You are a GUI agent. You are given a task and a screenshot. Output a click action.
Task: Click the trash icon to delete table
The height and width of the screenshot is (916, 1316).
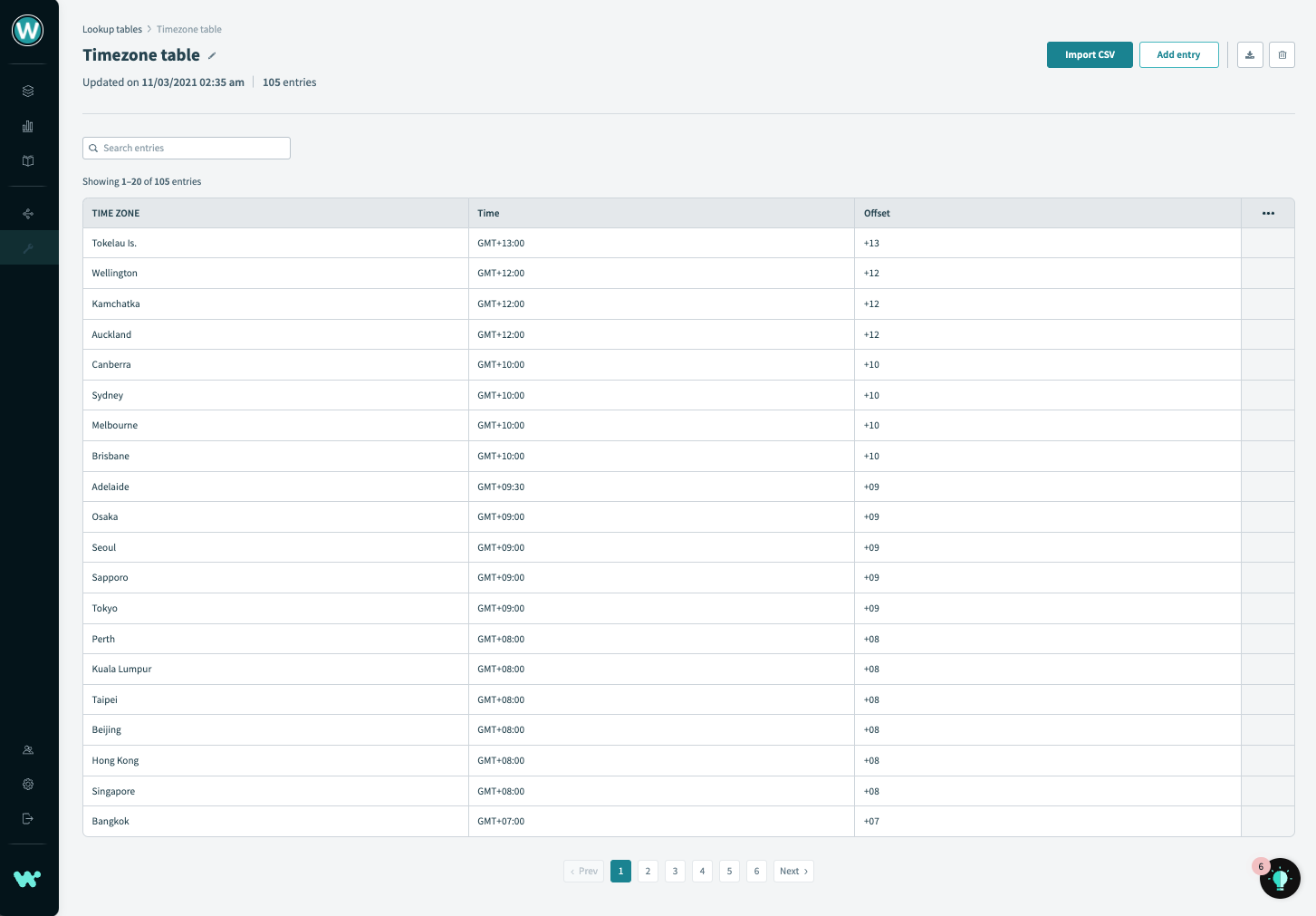[x=1282, y=55]
